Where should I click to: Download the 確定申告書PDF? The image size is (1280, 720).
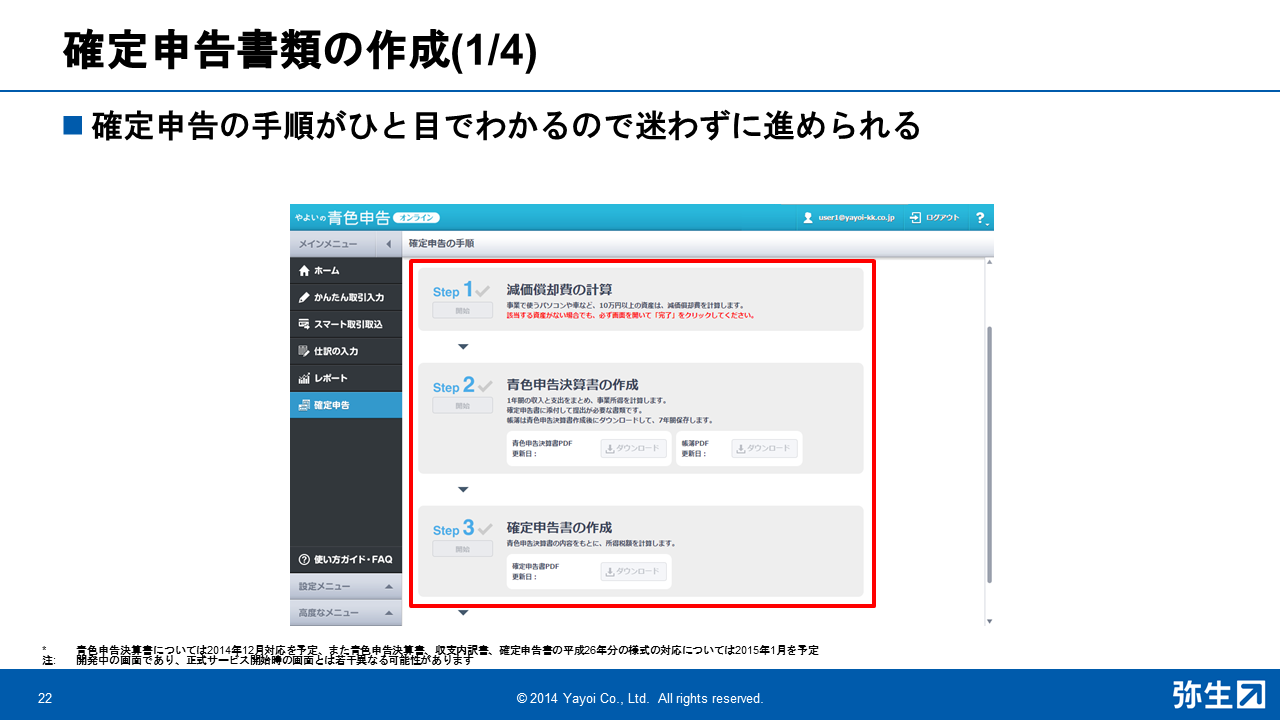pyautogui.click(x=634, y=571)
